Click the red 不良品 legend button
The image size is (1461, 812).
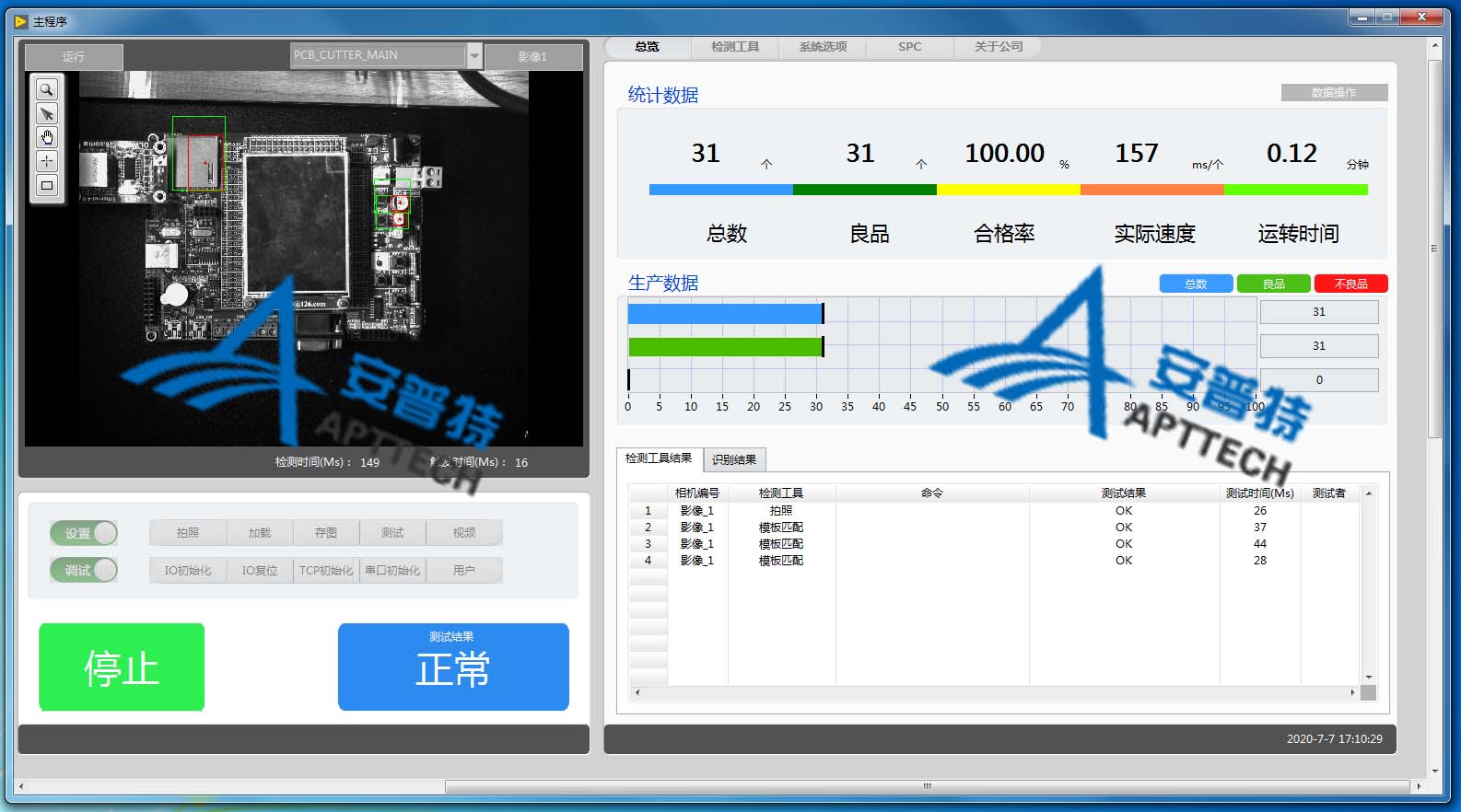(1350, 284)
